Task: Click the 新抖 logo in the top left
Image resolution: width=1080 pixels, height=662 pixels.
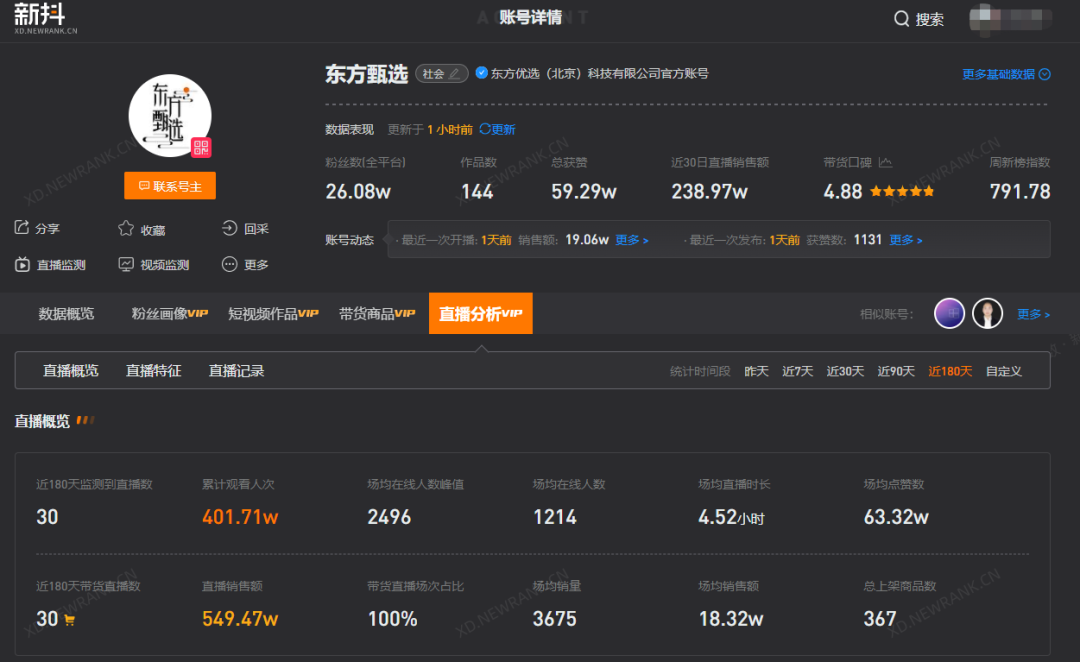Action: tap(40, 17)
